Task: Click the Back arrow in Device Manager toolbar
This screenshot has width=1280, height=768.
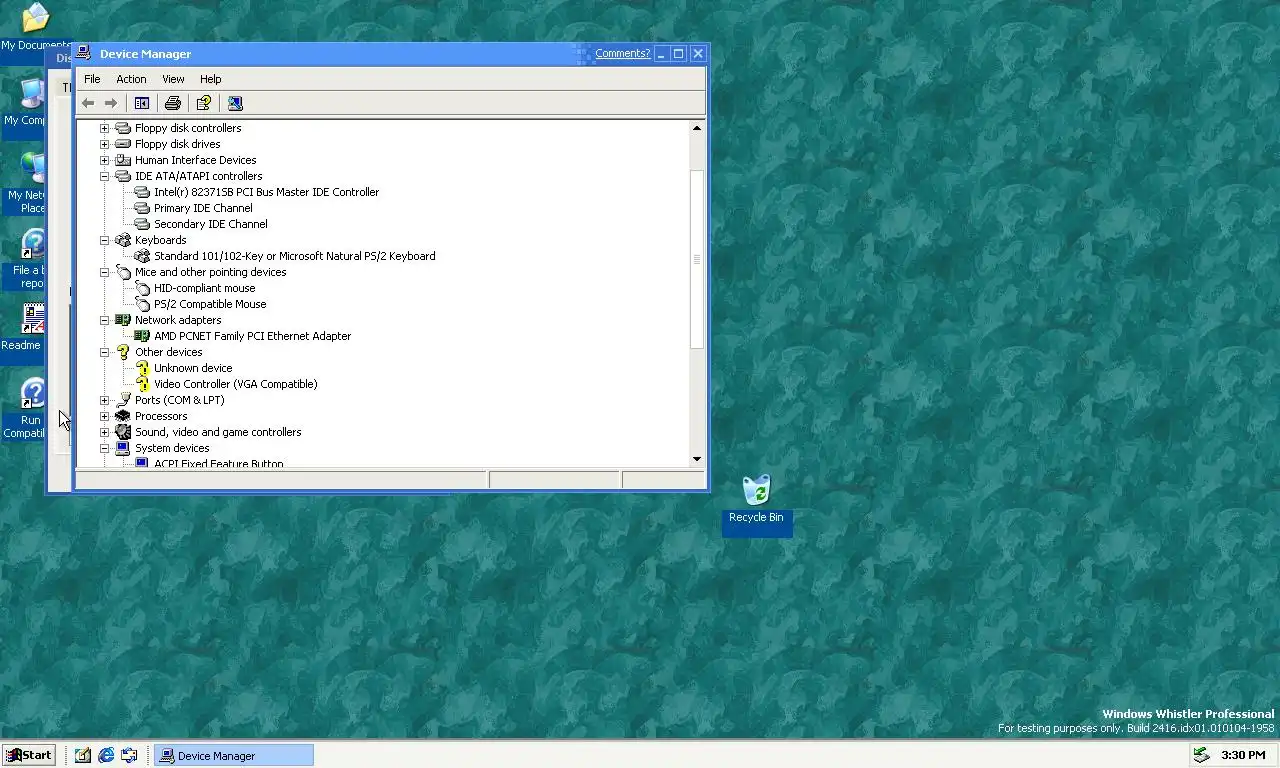Action: point(88,103)
